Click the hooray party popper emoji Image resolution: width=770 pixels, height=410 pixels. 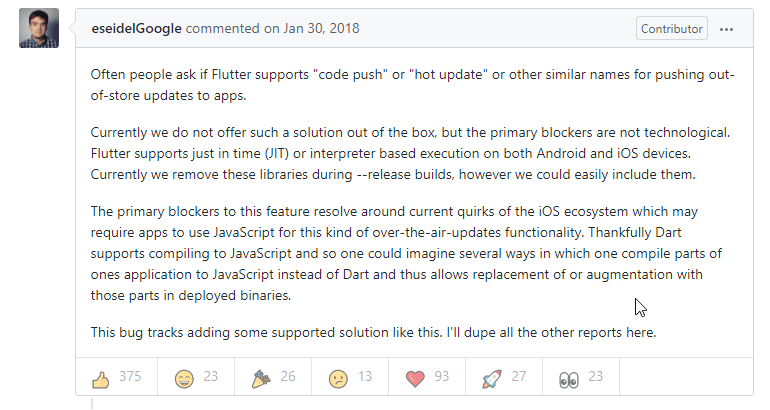coord(261,379)
